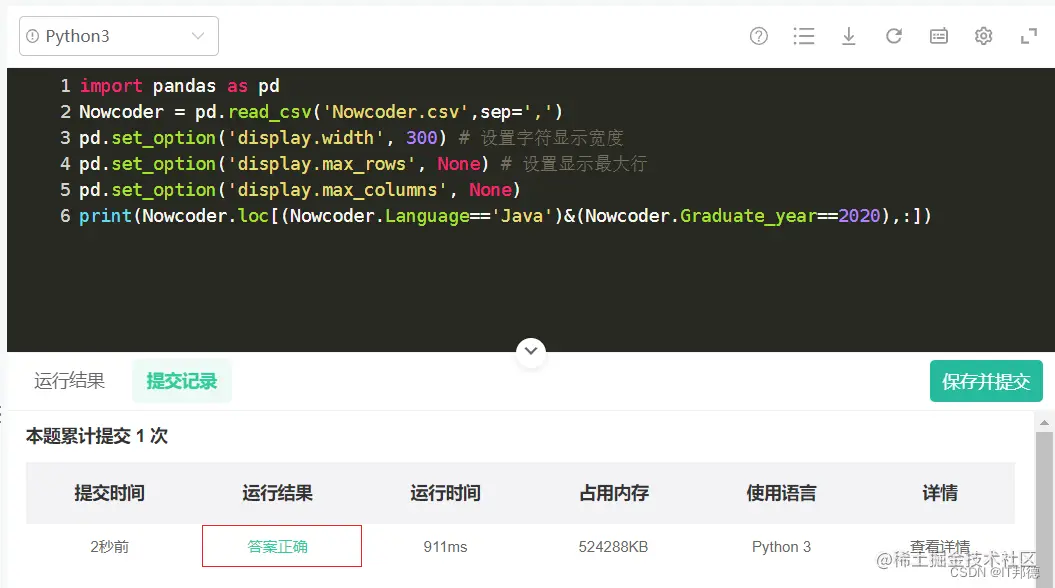Click the 占用内存 column header

[614, 493]
